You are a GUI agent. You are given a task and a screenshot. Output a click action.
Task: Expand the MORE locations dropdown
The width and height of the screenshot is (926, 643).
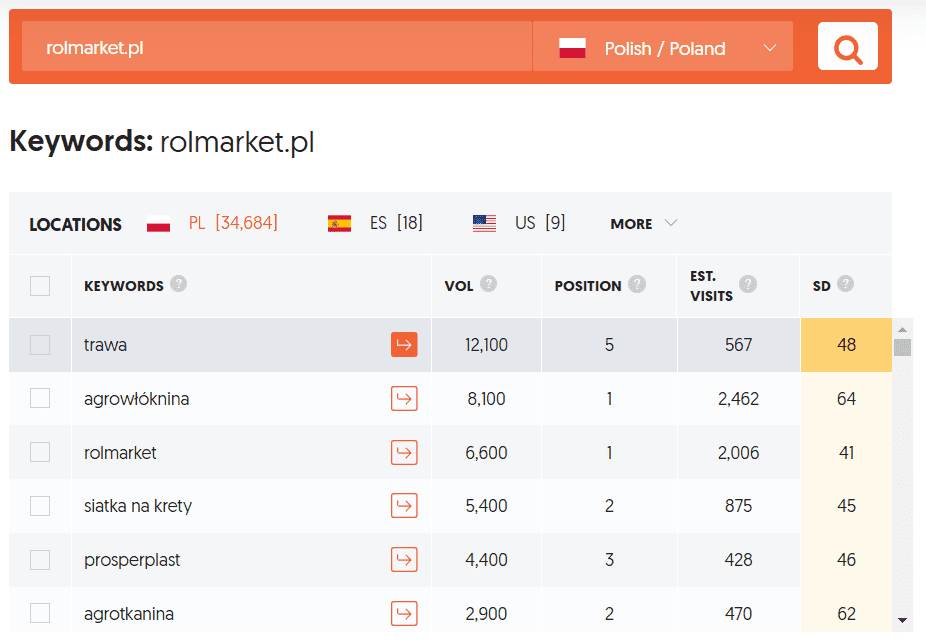643,223
